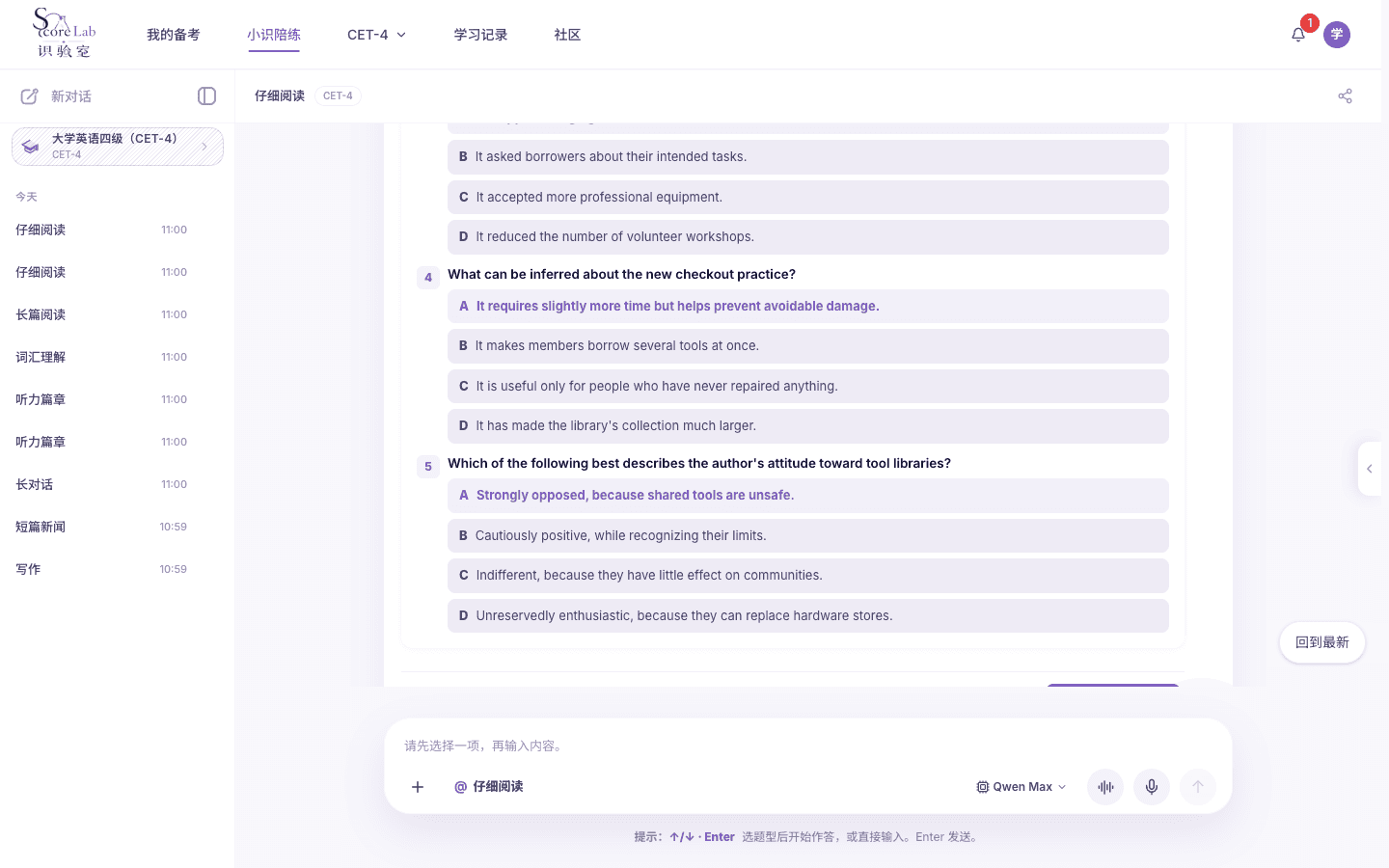This screenshot has width=1389, height=868.
Task: Expand the 大学英语四级 course card
Action: pyautogui.click(x=118, y=147)
